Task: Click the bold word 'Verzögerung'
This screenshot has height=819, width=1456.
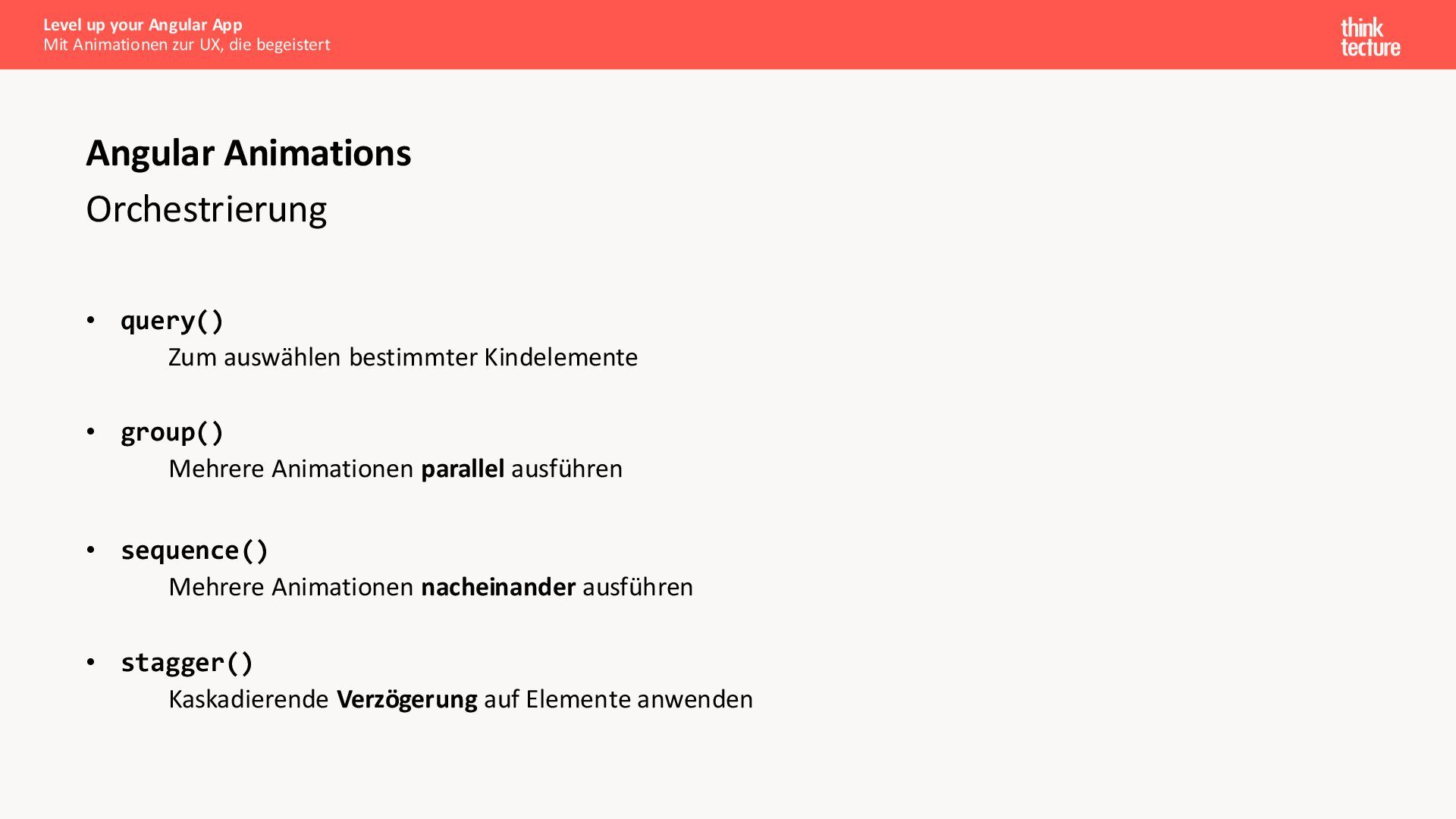Action: 406,699
